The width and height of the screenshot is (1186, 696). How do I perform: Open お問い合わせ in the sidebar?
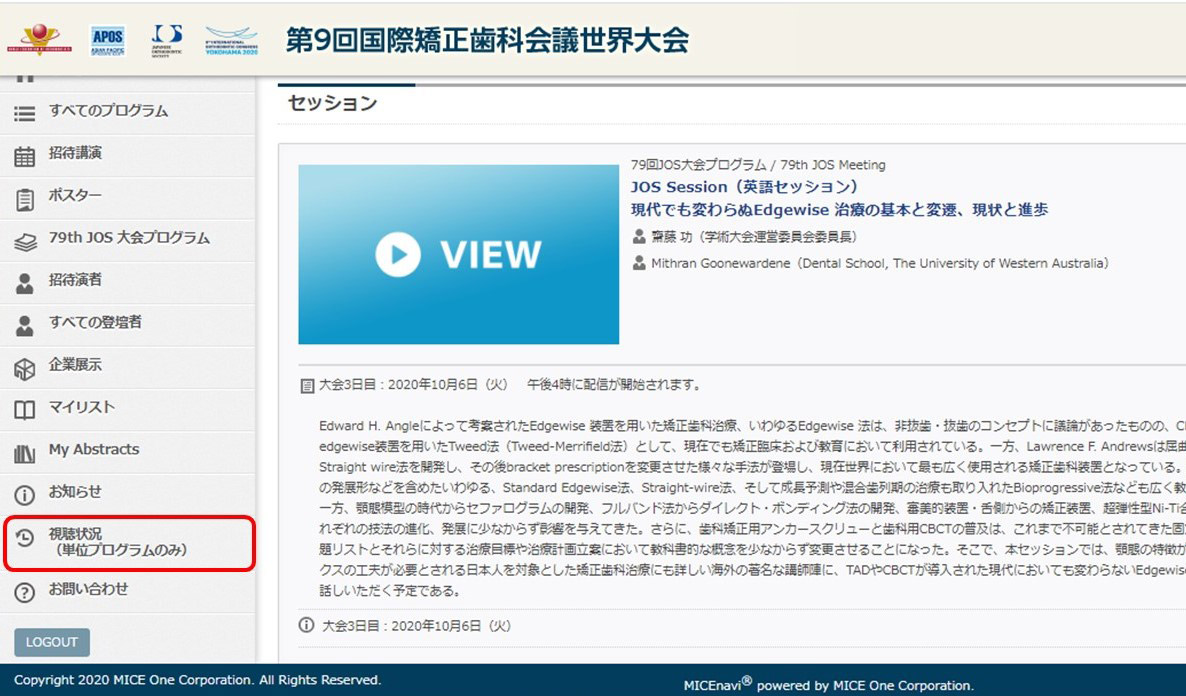[127, 591]
